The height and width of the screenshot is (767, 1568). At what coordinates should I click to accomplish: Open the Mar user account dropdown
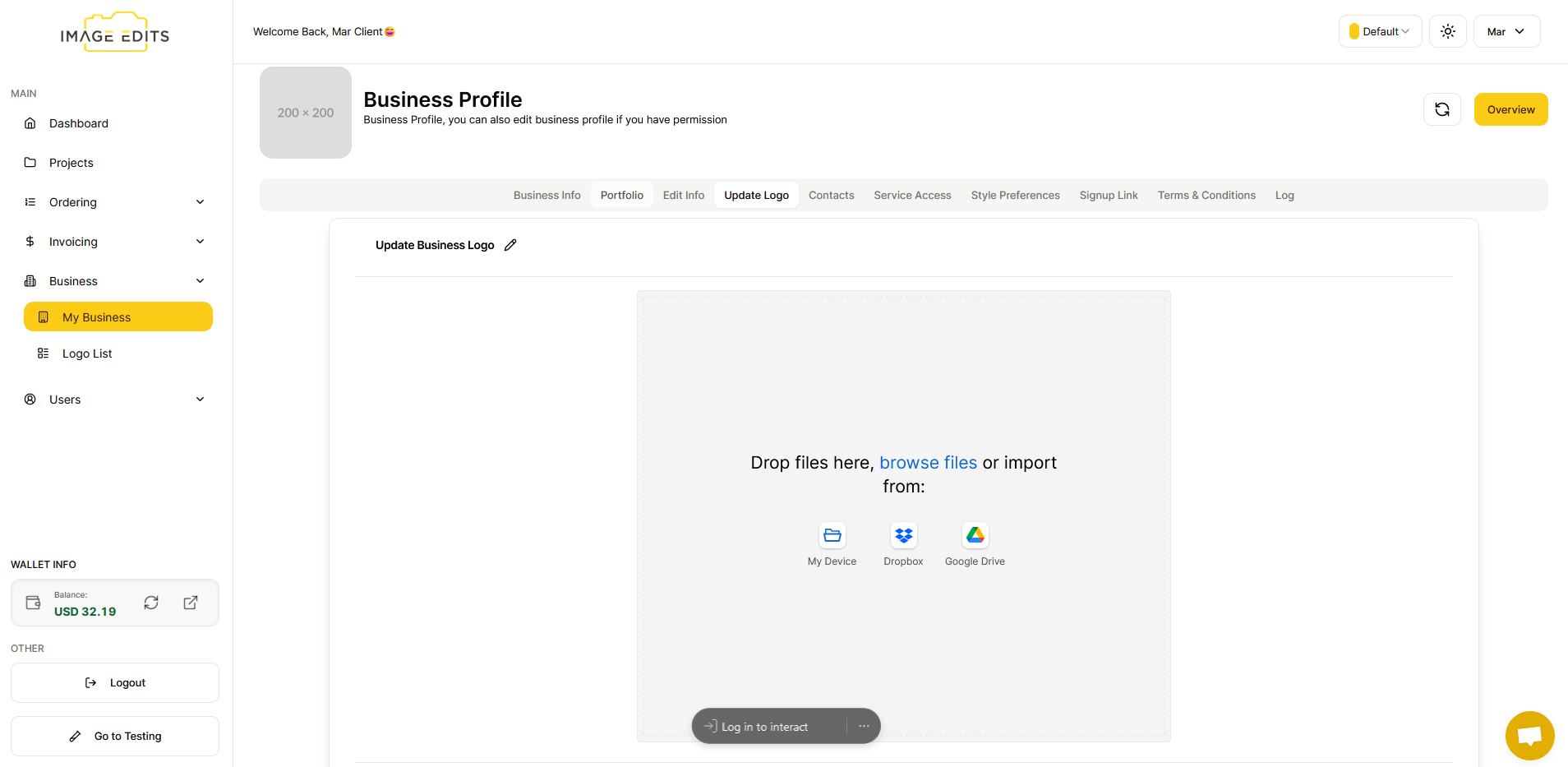click(x=1506, y=31)
